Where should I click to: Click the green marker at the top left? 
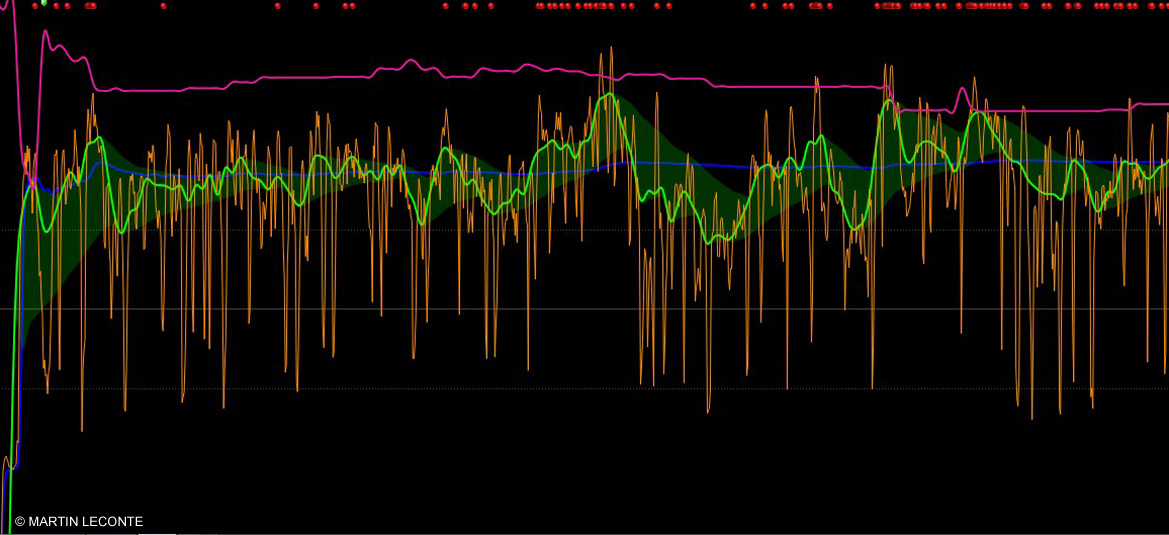tap(43, 3)
